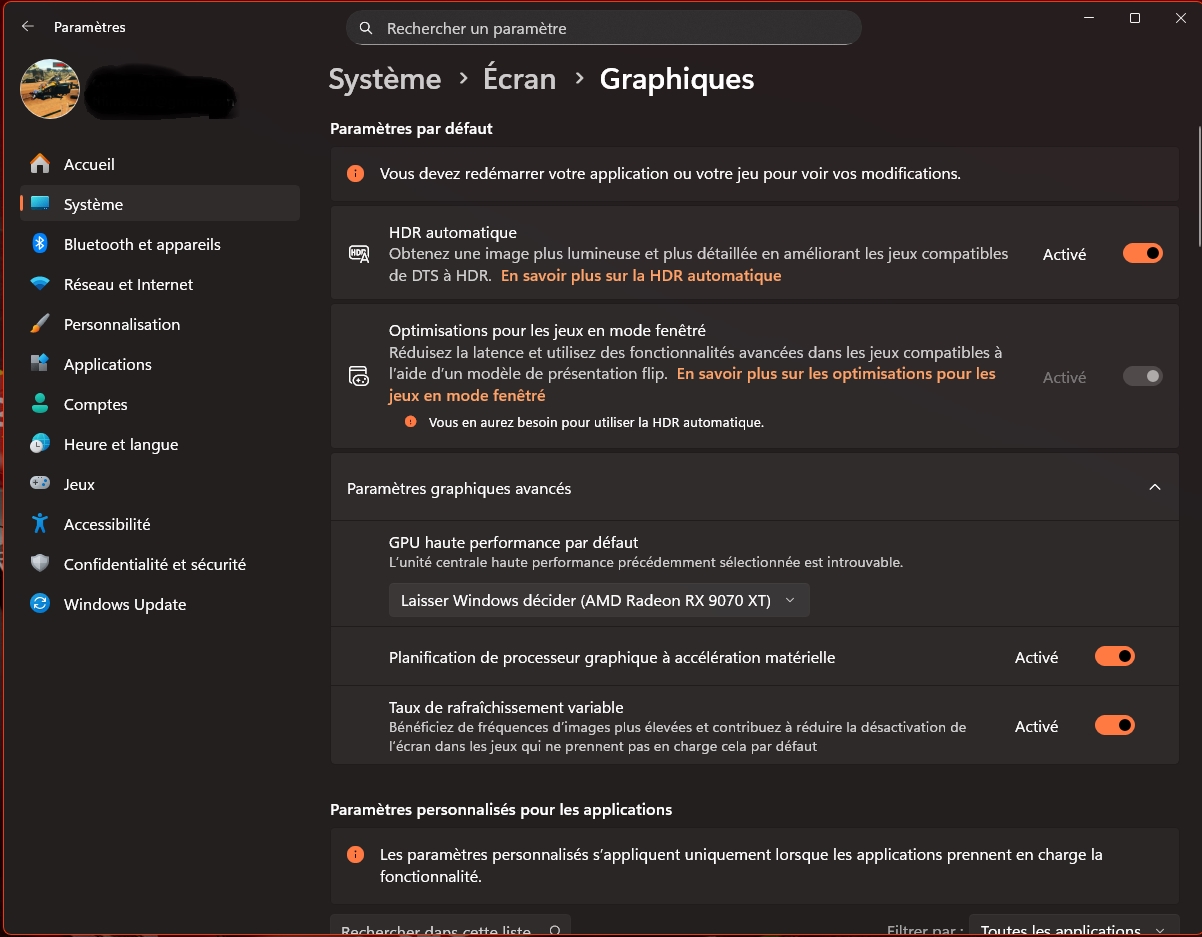Image resolution: width=1202 pixels, height=937 pixels.
Task: Go to Écran in the breadcrumb
Action: (519, 79)
